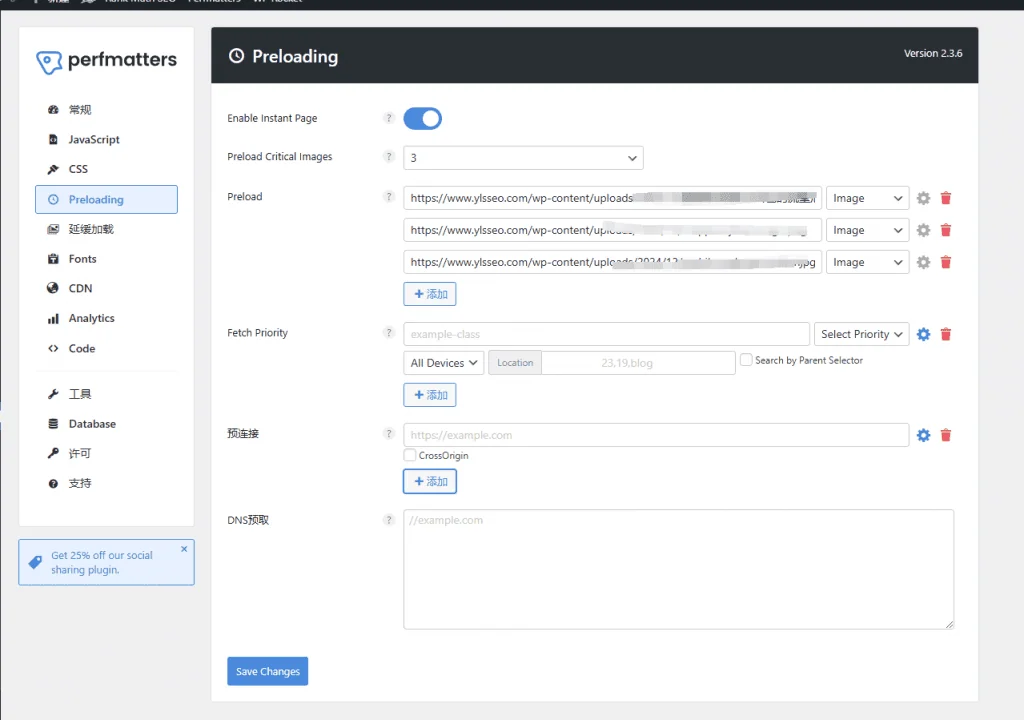Open help tooltip for Enable Instant Page
The image size is (1024, 720).
(389, 118)
